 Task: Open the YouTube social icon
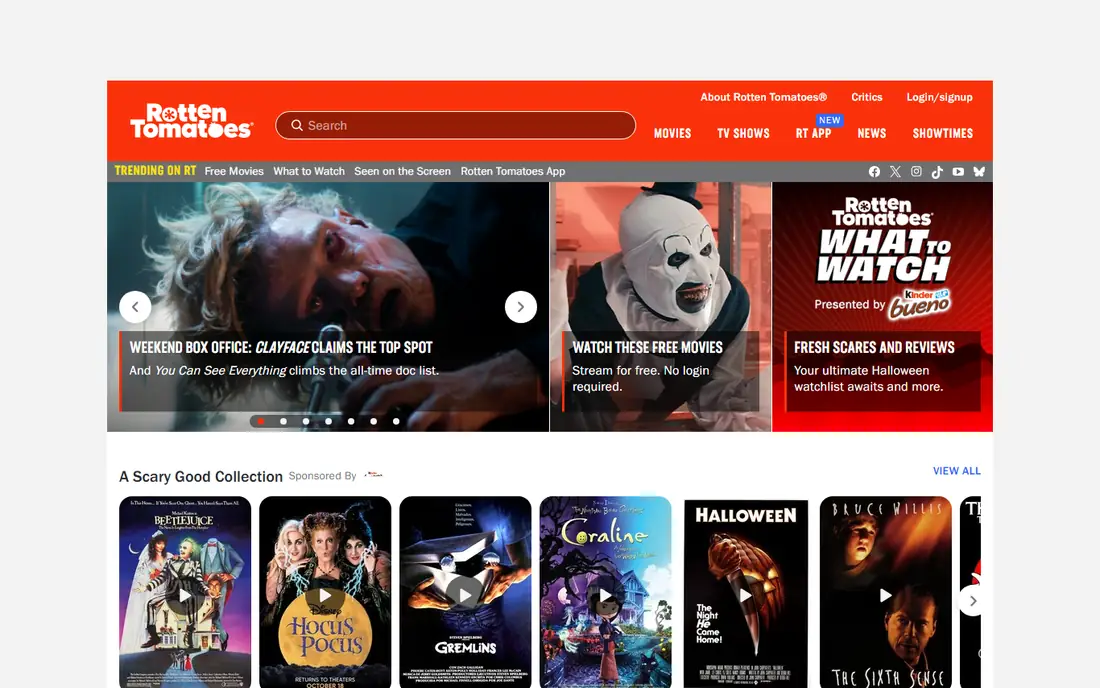tap(958, 171)
